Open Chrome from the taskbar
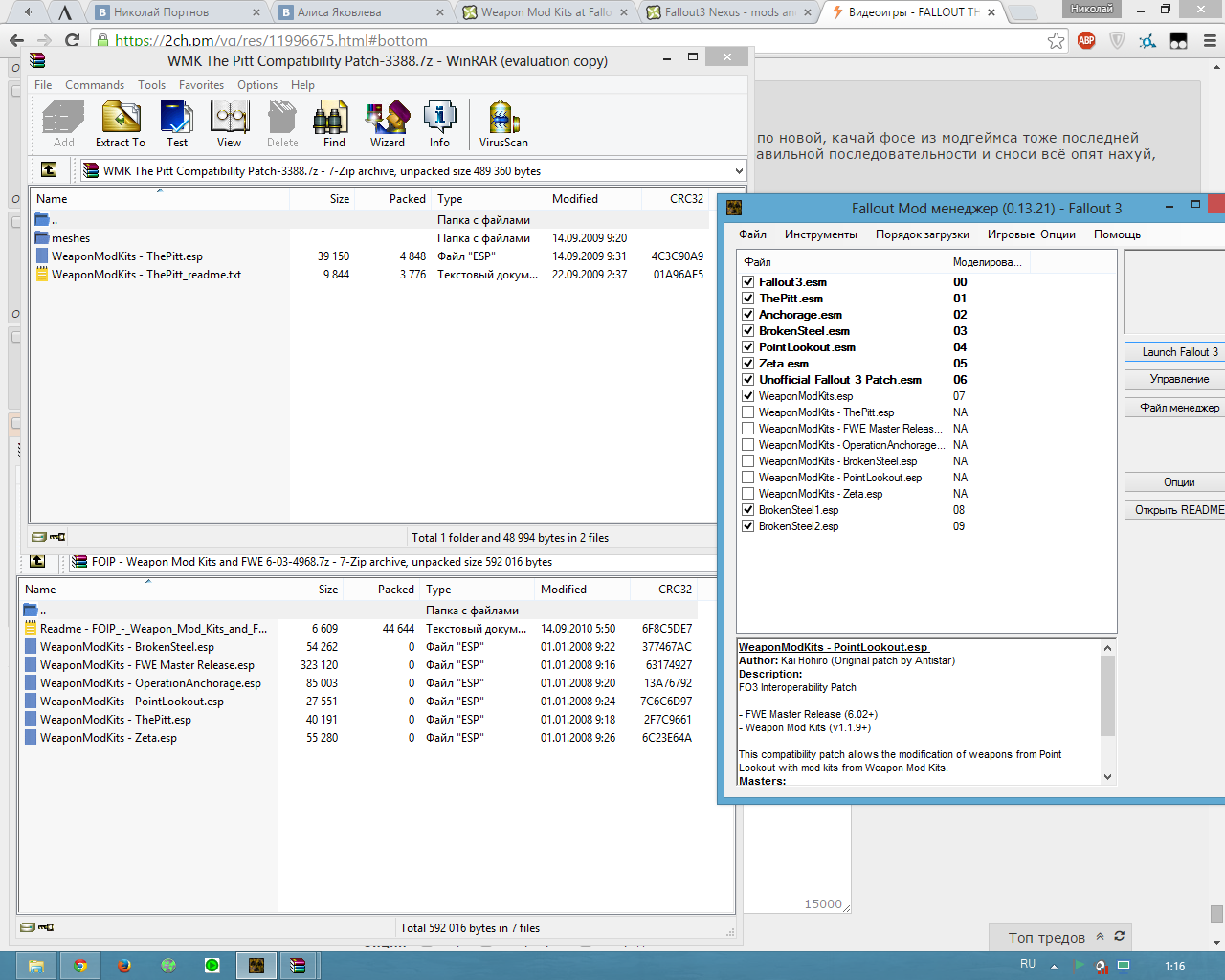Image resolution: width=1225 pixels, height=980 pixels. pyautogui.click(x=80, y=966)
